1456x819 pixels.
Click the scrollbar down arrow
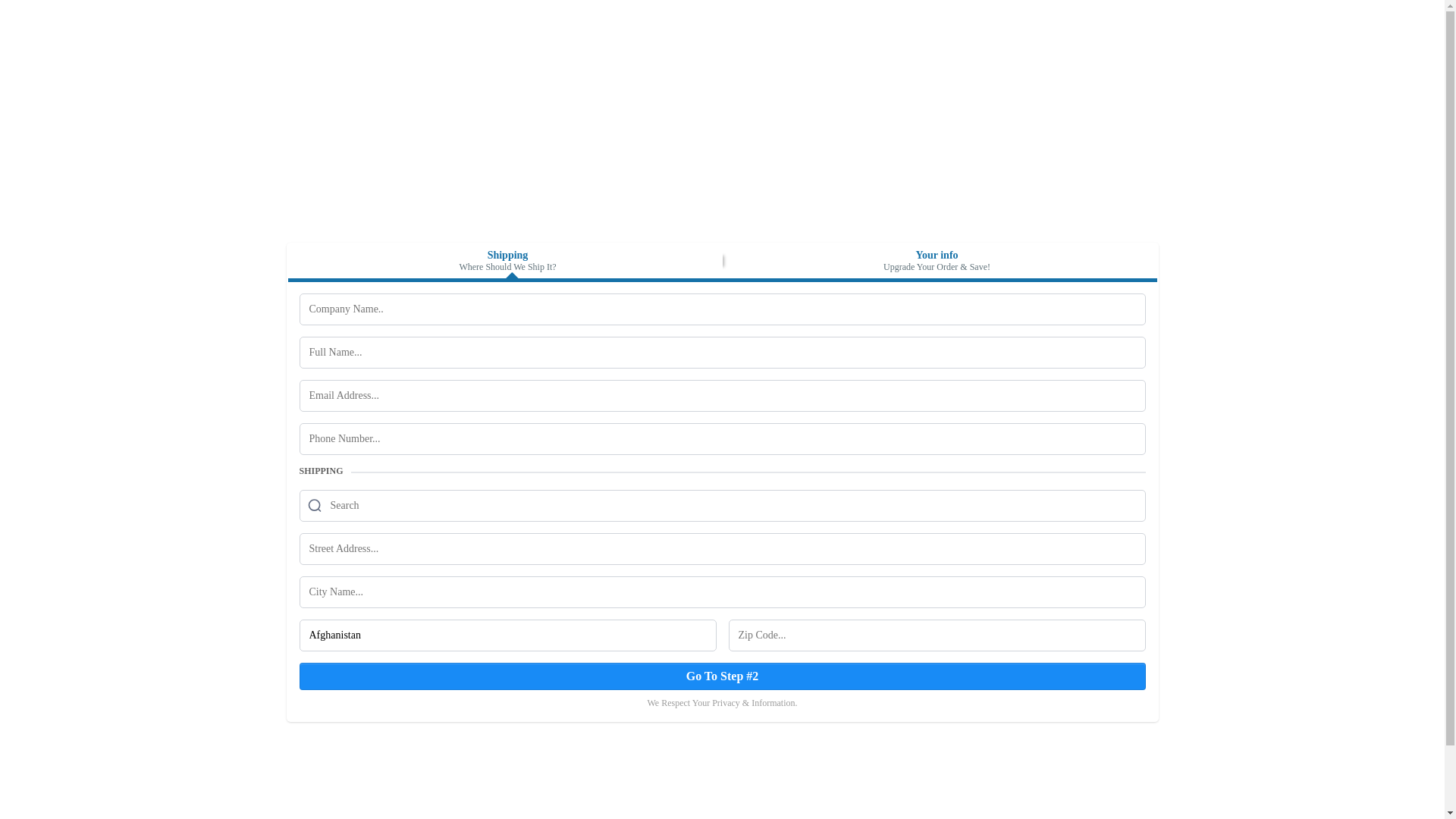pyautogui.click(x=1450, y=813)
